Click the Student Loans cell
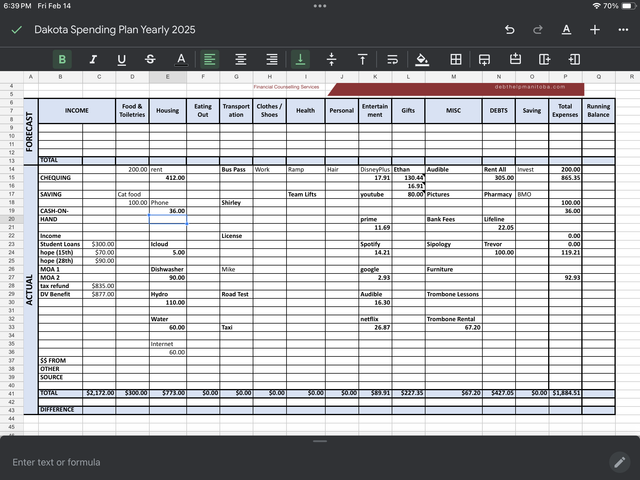Viewport: 640px width, 480px height. pyautogui.click(x=60, y=244)
